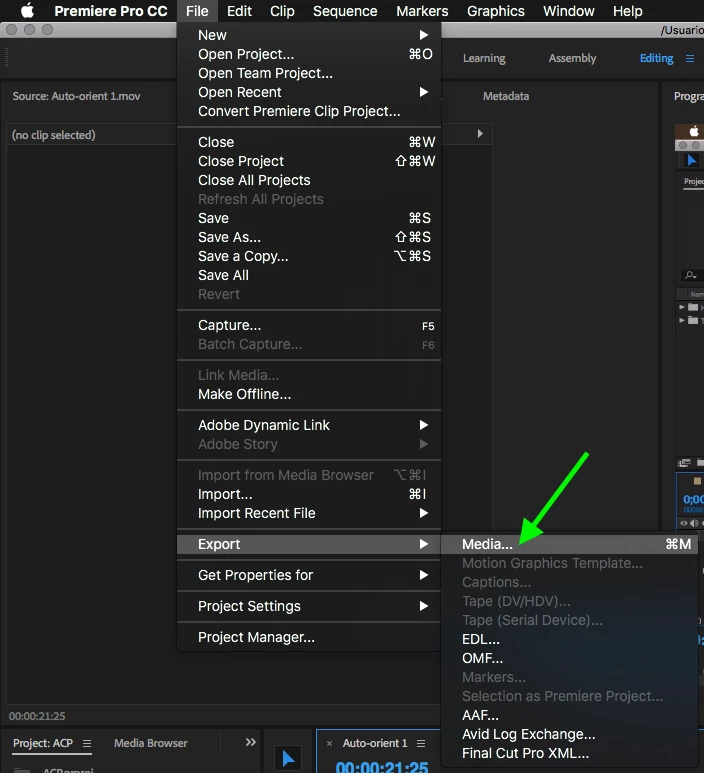Click the (no clip selected) label

(54, 135)
